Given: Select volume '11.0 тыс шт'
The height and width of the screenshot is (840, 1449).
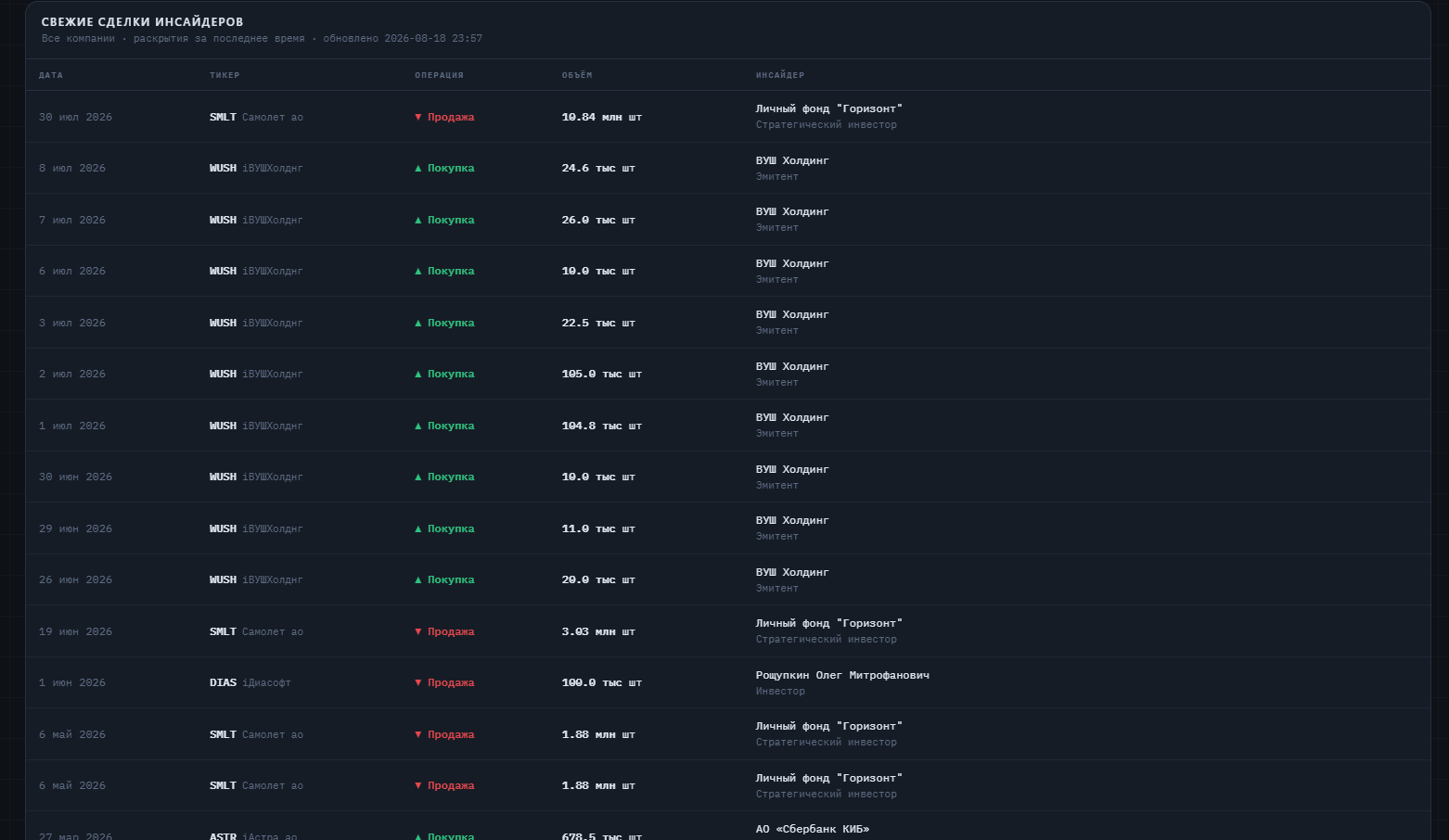Looking at the screenshot, I should [x=598, y=528].
